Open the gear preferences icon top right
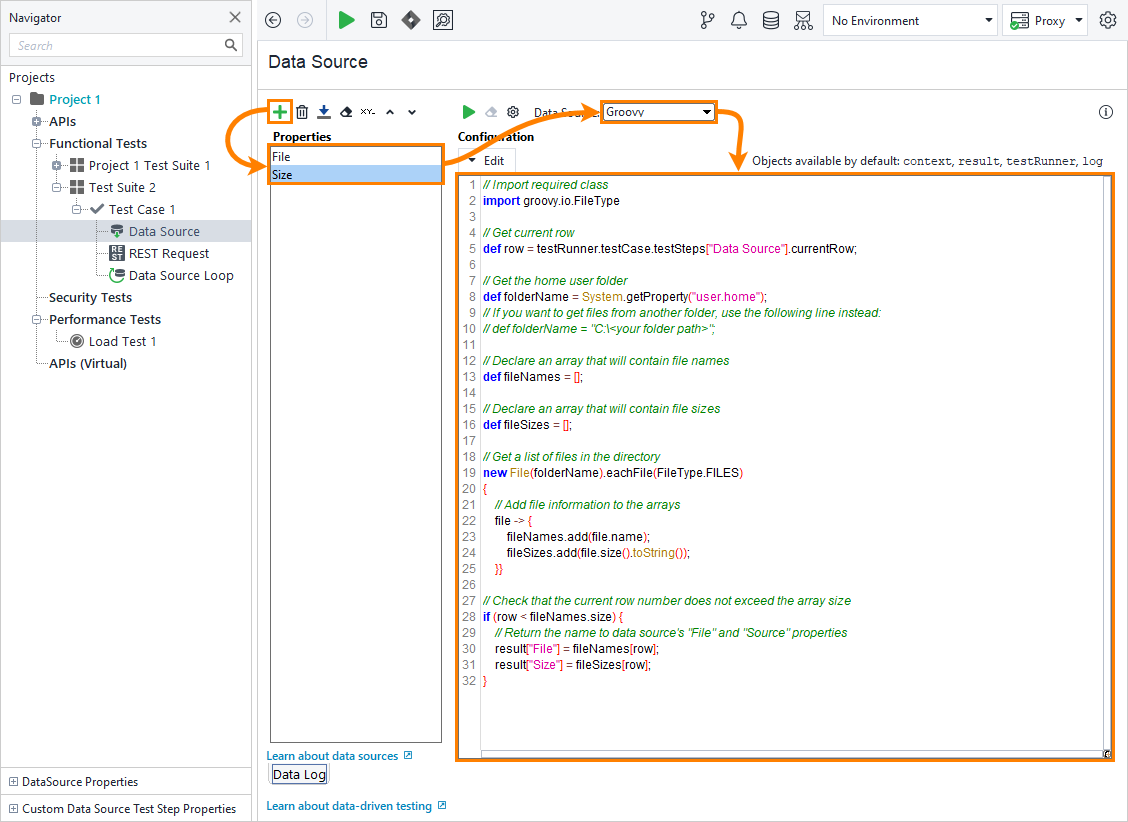The height and width of the screenshot is (822, 1128). (x=1107, y=20)
